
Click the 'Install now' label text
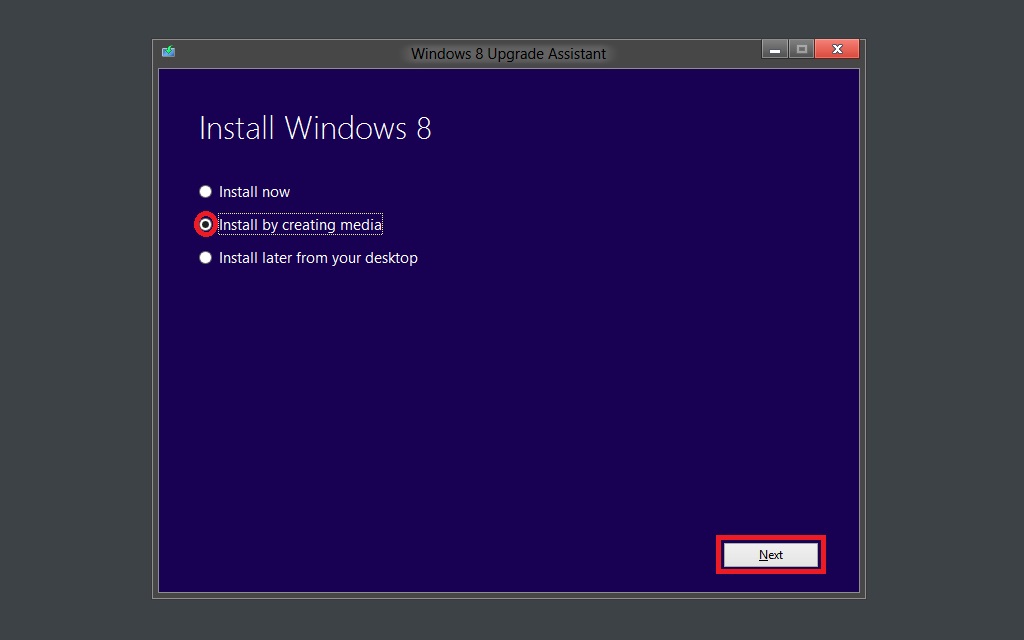pos(254,192)
